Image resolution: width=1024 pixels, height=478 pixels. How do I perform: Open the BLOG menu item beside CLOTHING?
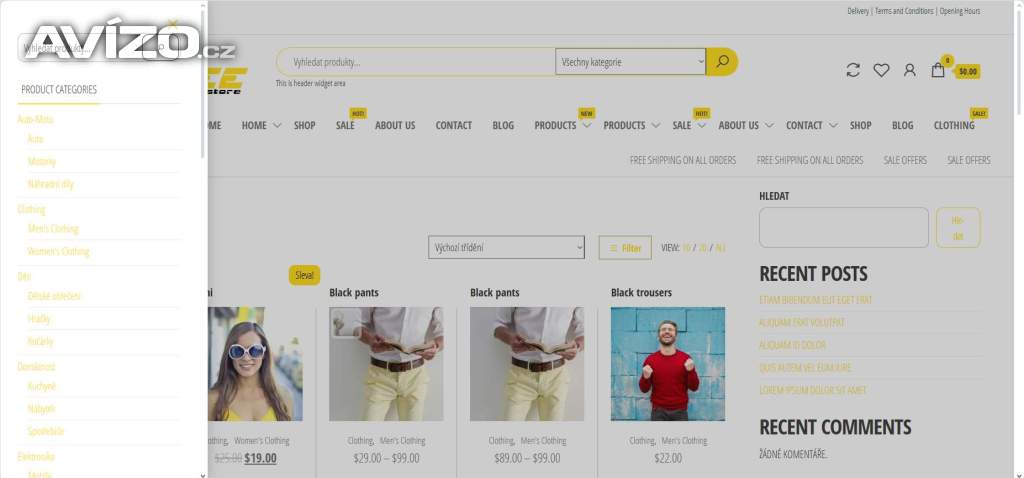(903, 125)
